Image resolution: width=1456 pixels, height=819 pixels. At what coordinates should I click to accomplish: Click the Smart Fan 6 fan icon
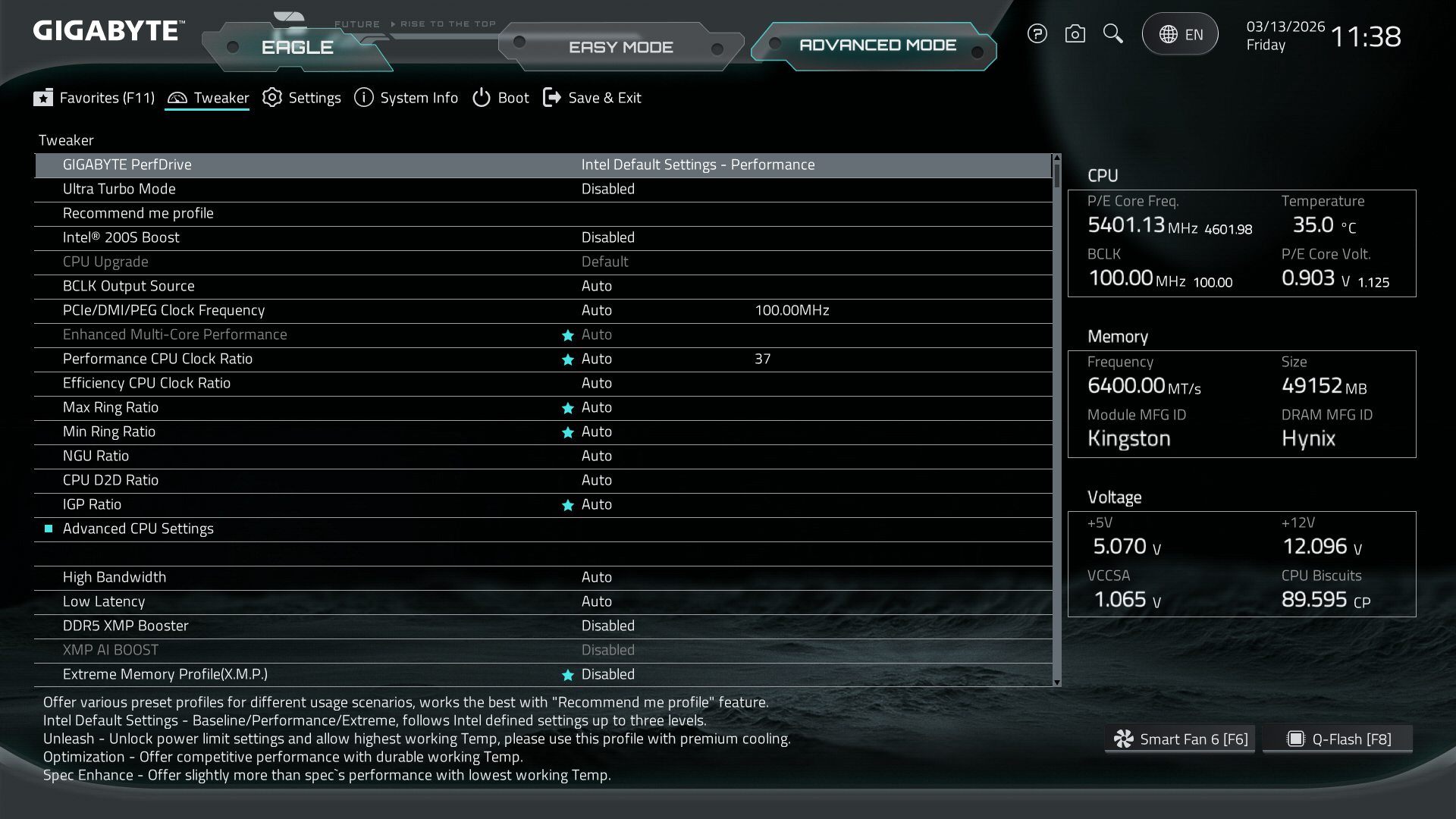[1123, 739]
